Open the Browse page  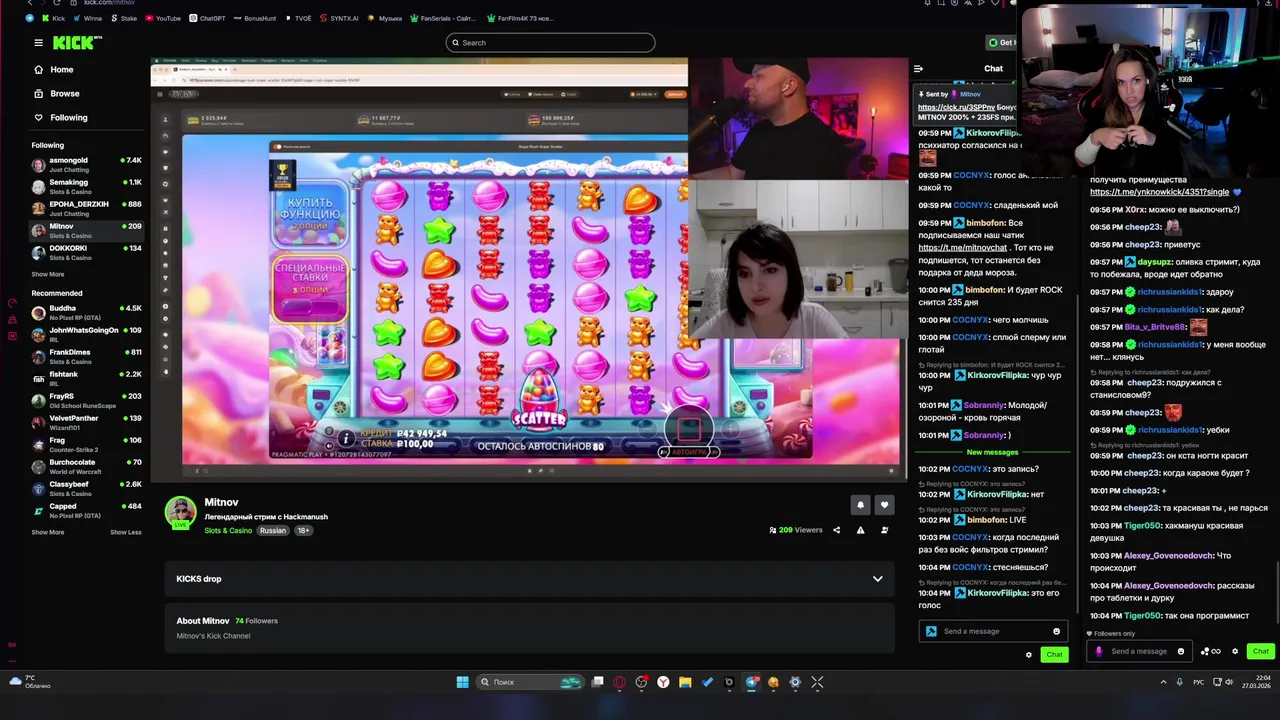point(56,93)
